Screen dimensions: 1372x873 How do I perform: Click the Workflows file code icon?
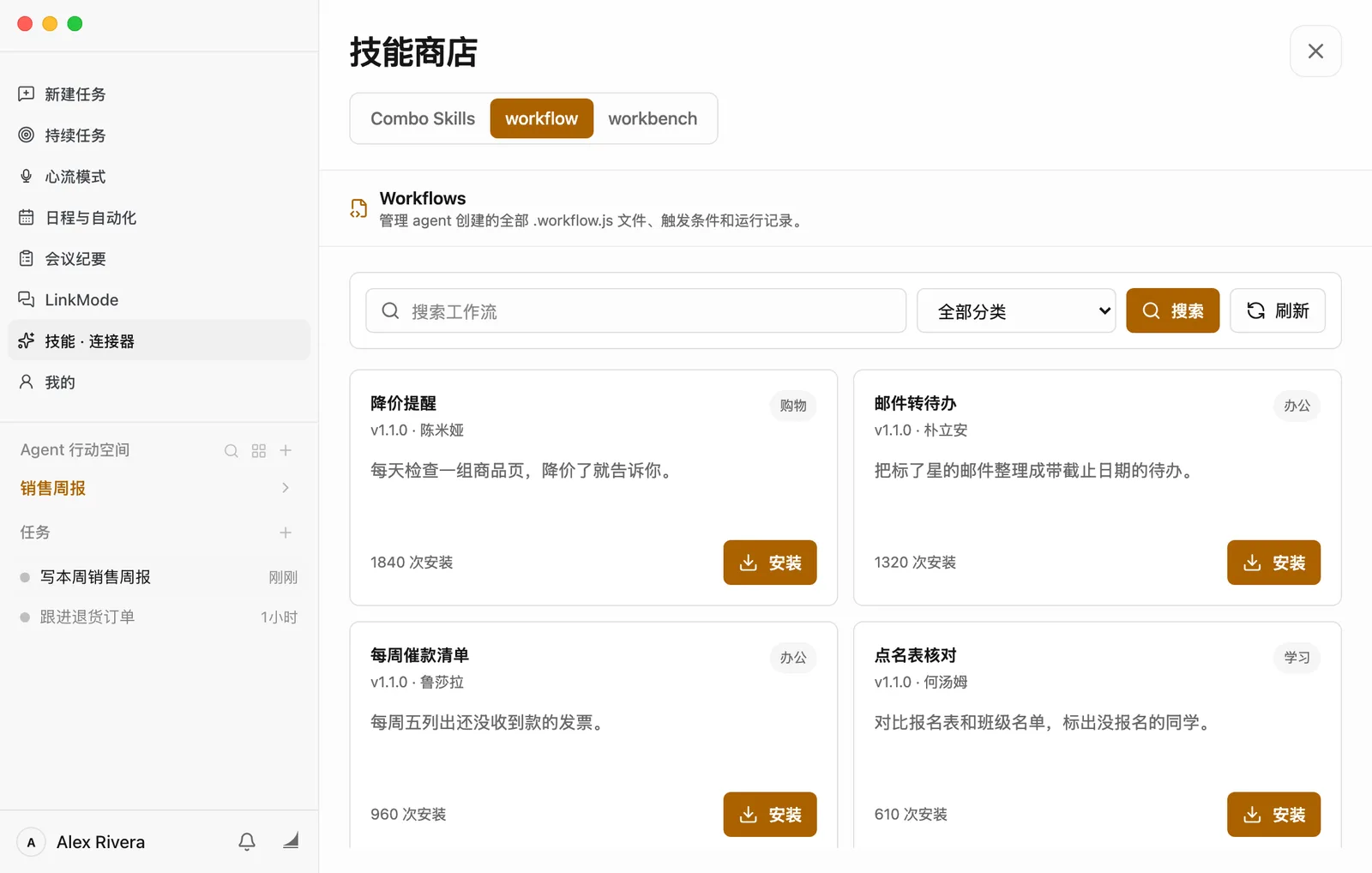[359, 208]
